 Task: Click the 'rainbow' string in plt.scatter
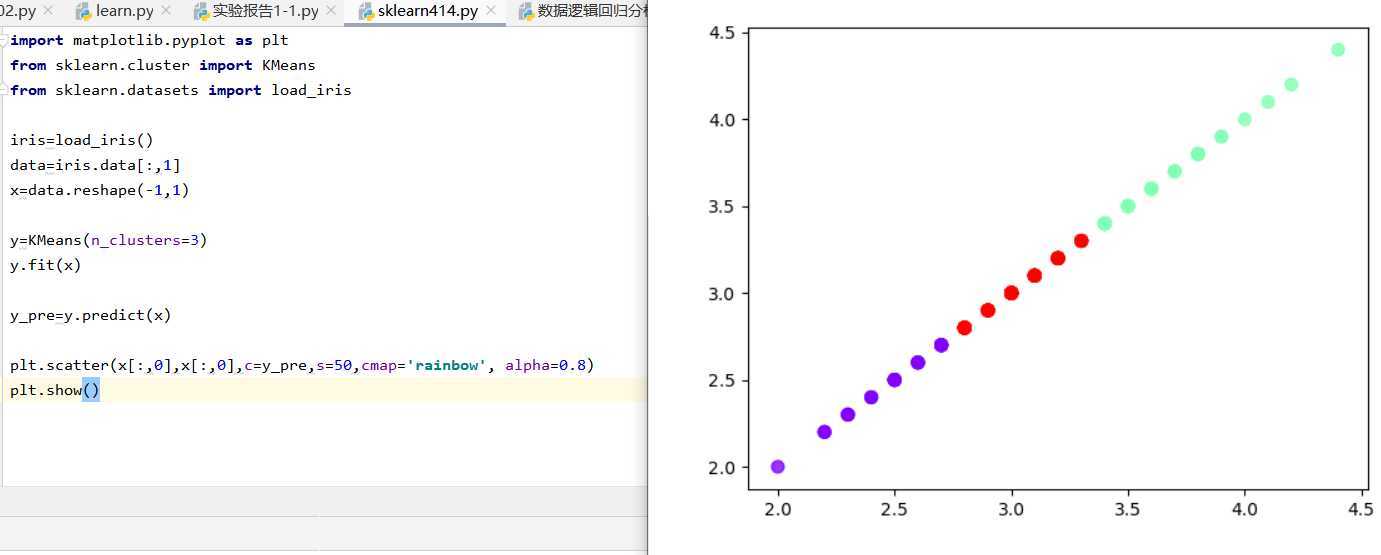coord(447,365)
